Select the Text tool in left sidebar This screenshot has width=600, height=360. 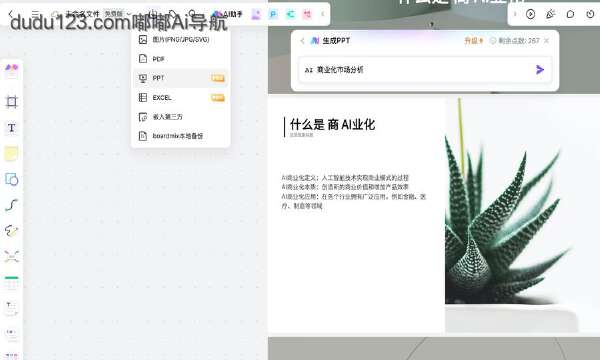click(x=11, y=128)
